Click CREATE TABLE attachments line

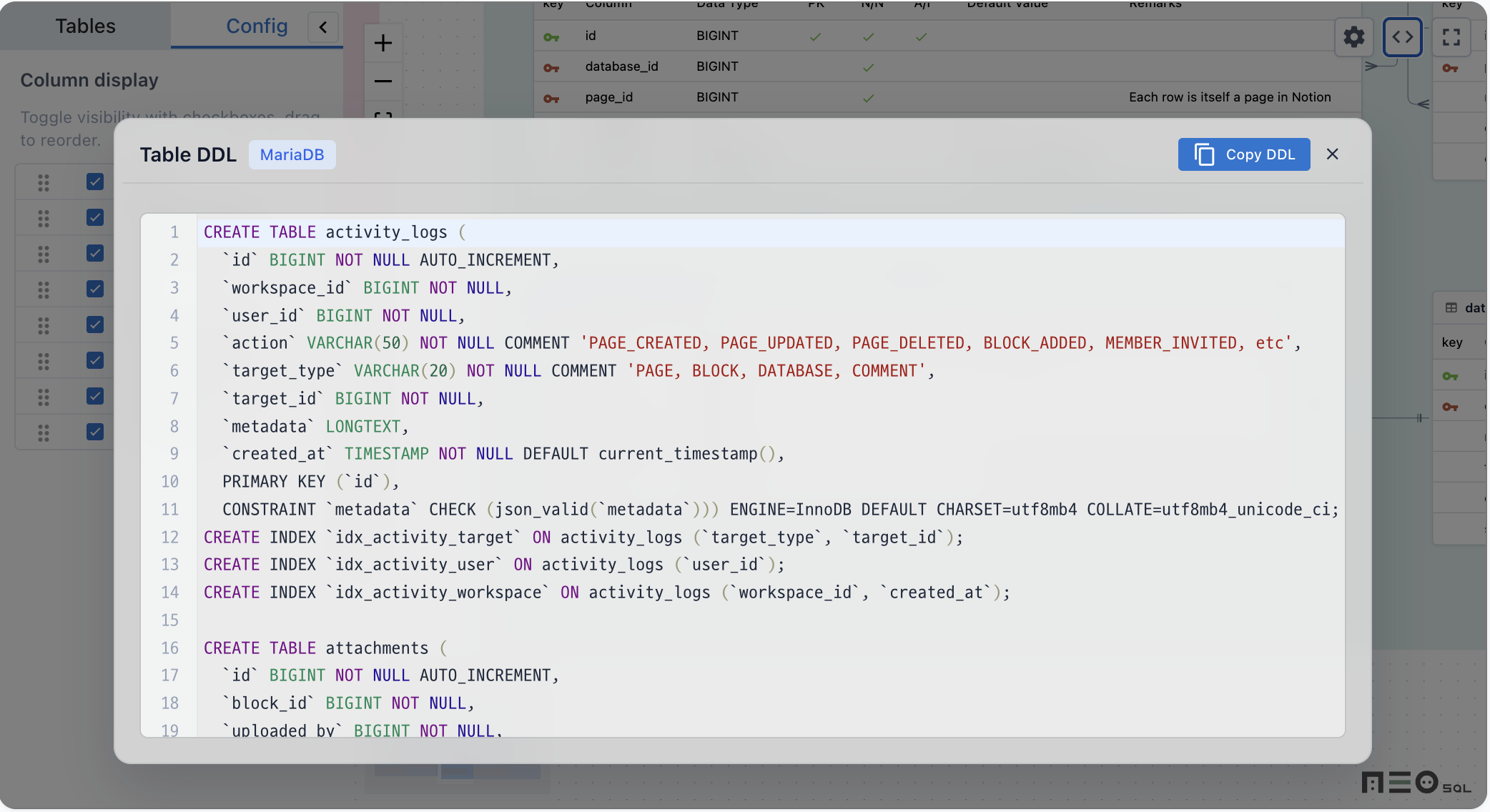pos(771,648)
